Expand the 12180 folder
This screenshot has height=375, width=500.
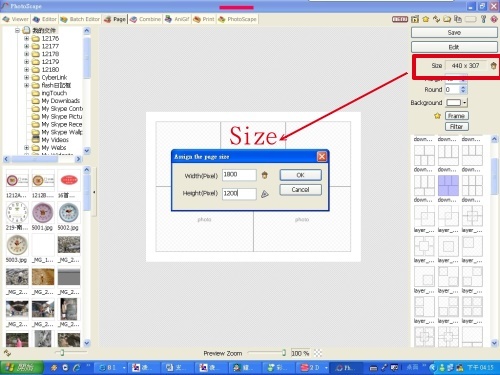tap(26, 69)
